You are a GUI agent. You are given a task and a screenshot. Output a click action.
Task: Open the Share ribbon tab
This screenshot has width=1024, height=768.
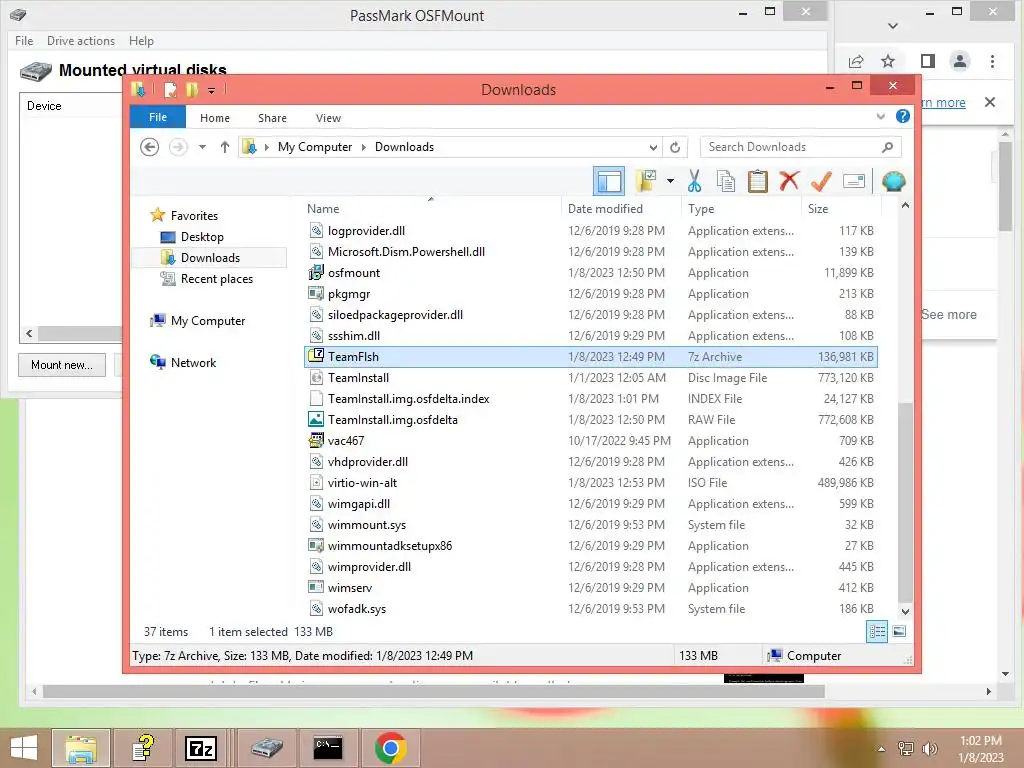(x=272, y=118)
